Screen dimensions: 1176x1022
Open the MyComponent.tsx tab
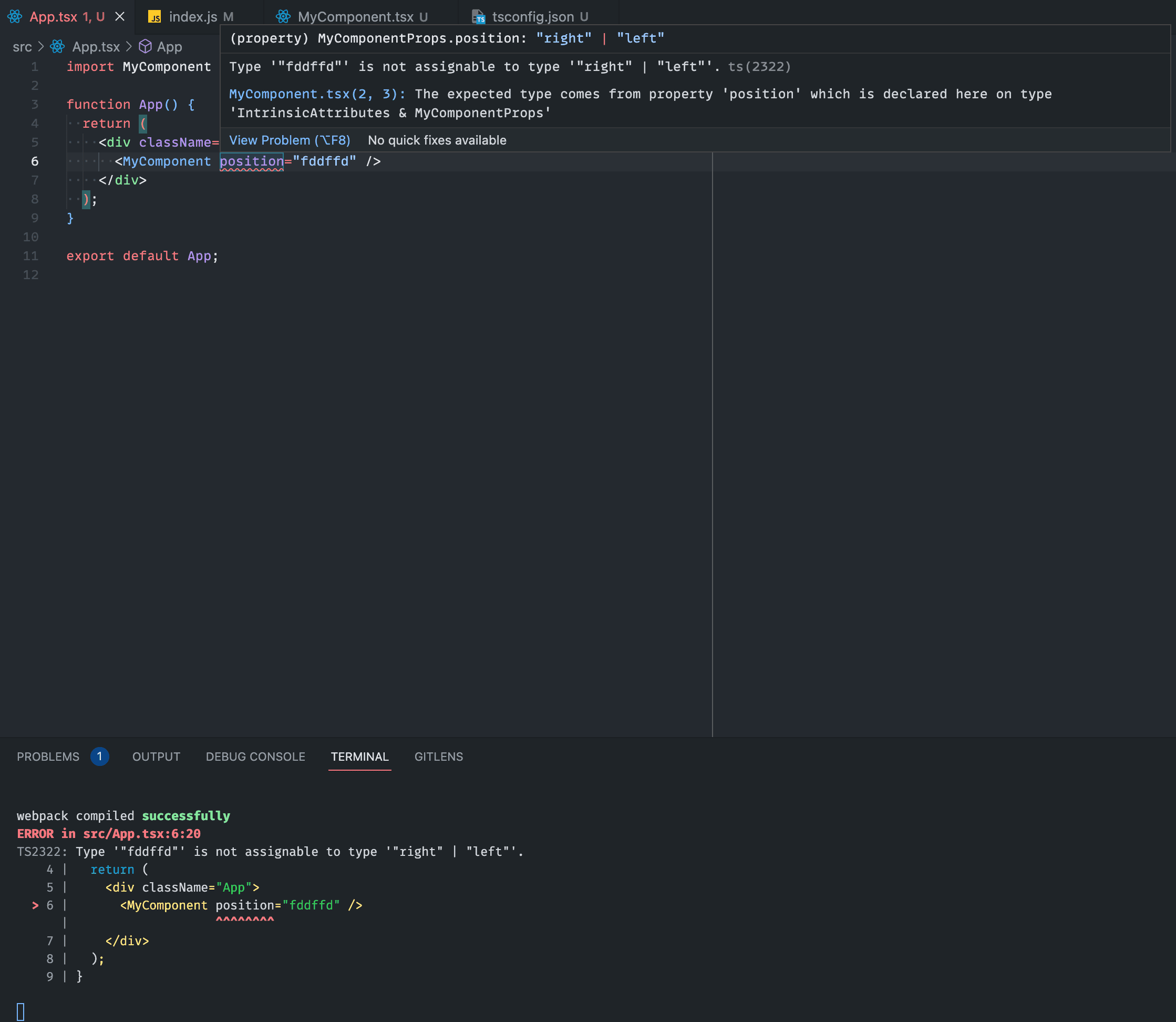click(355, 17)
